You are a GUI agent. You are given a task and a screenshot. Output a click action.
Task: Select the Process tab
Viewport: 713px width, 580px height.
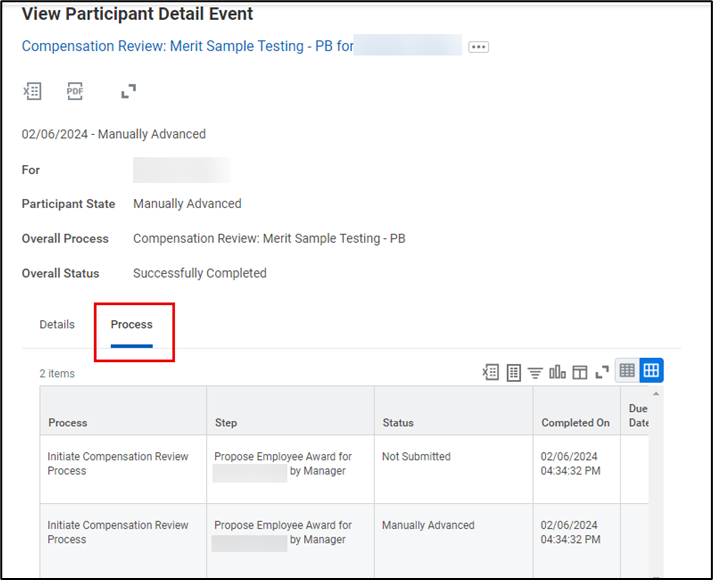click(132, 325)
